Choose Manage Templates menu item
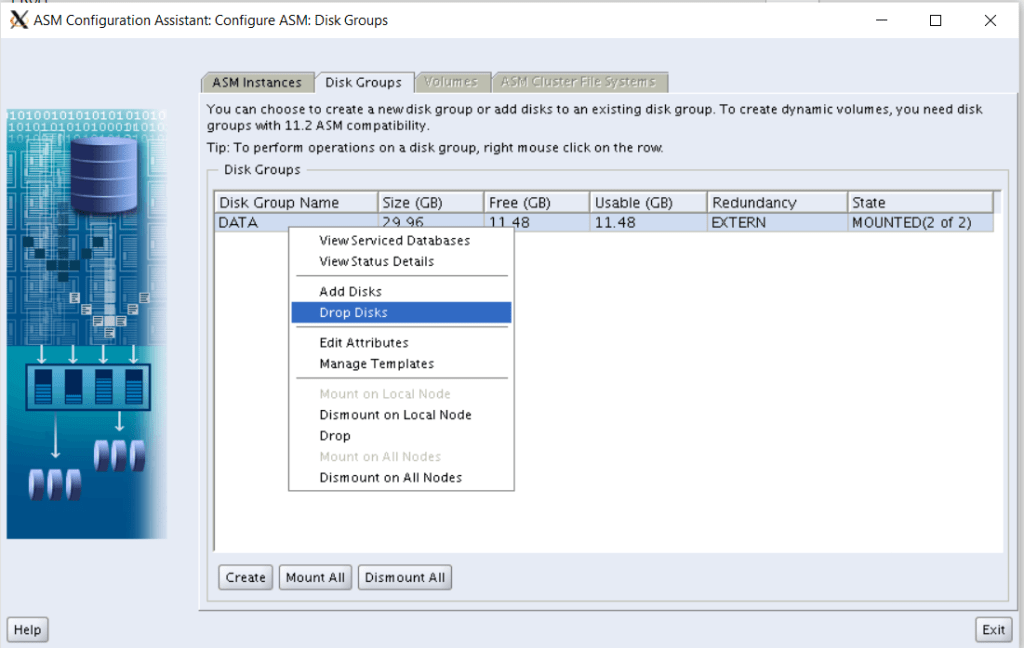Viewport: 1024px width, 648px height. tap(376, 363)
